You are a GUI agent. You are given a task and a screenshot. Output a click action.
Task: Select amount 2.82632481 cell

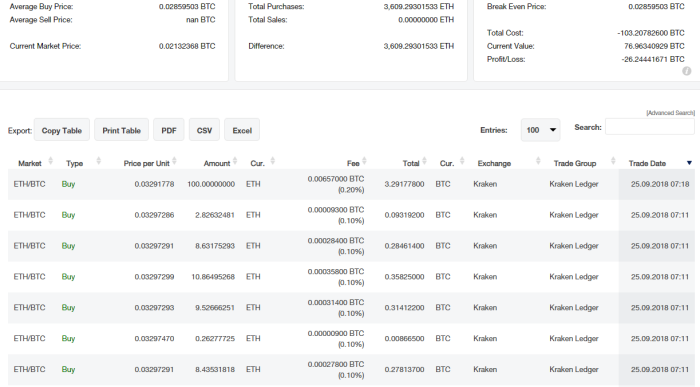(x=215, y=215)
